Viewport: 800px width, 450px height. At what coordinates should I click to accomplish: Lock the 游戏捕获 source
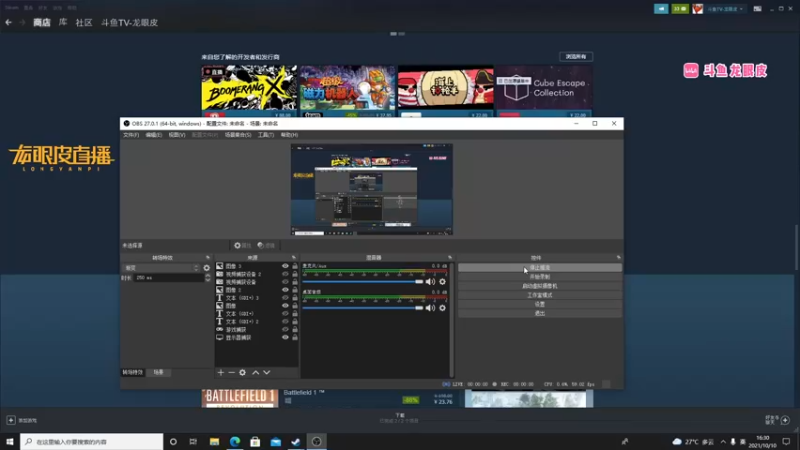point(295,330)
